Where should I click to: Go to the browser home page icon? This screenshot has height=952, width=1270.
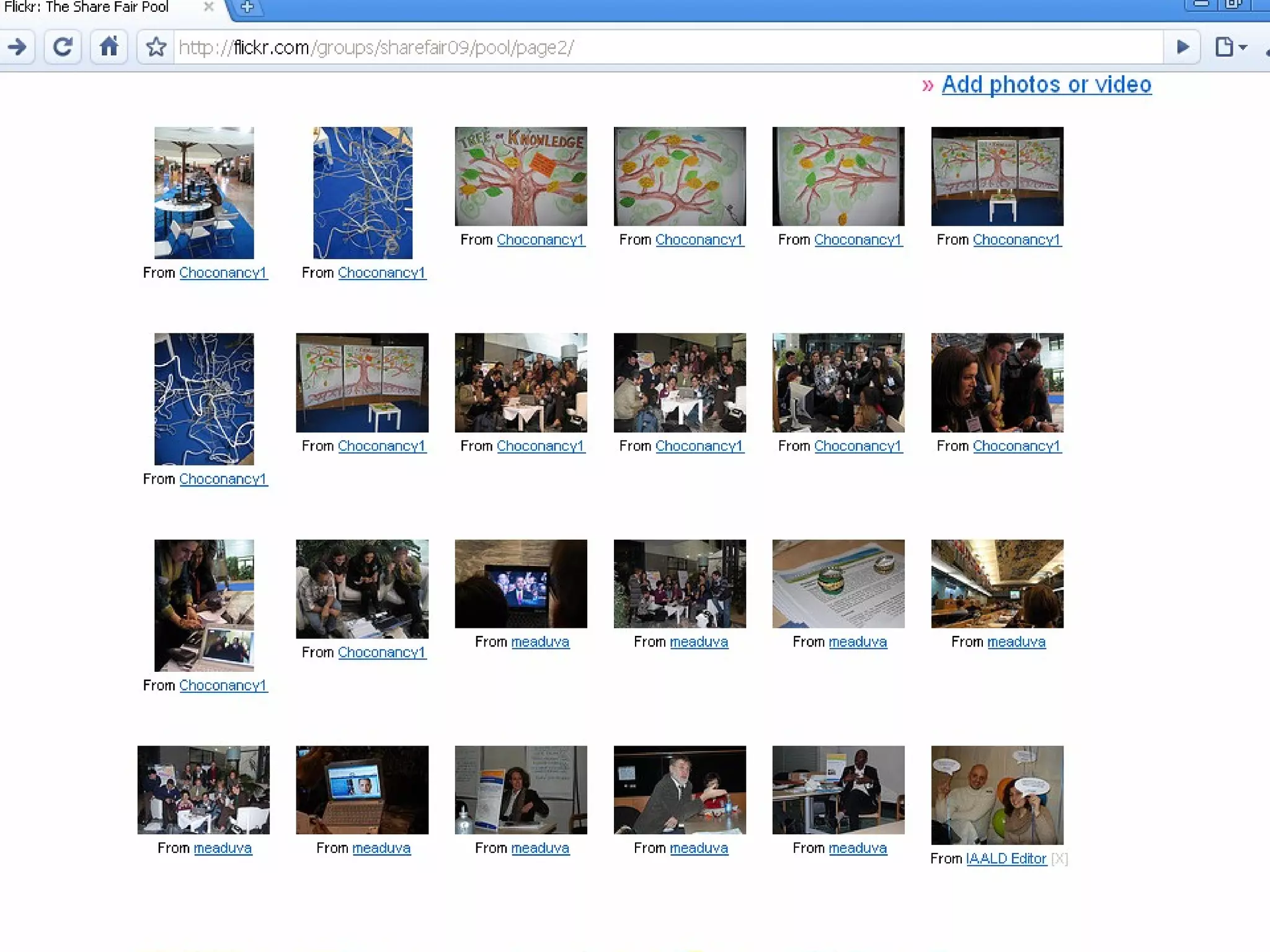(109, 47)
